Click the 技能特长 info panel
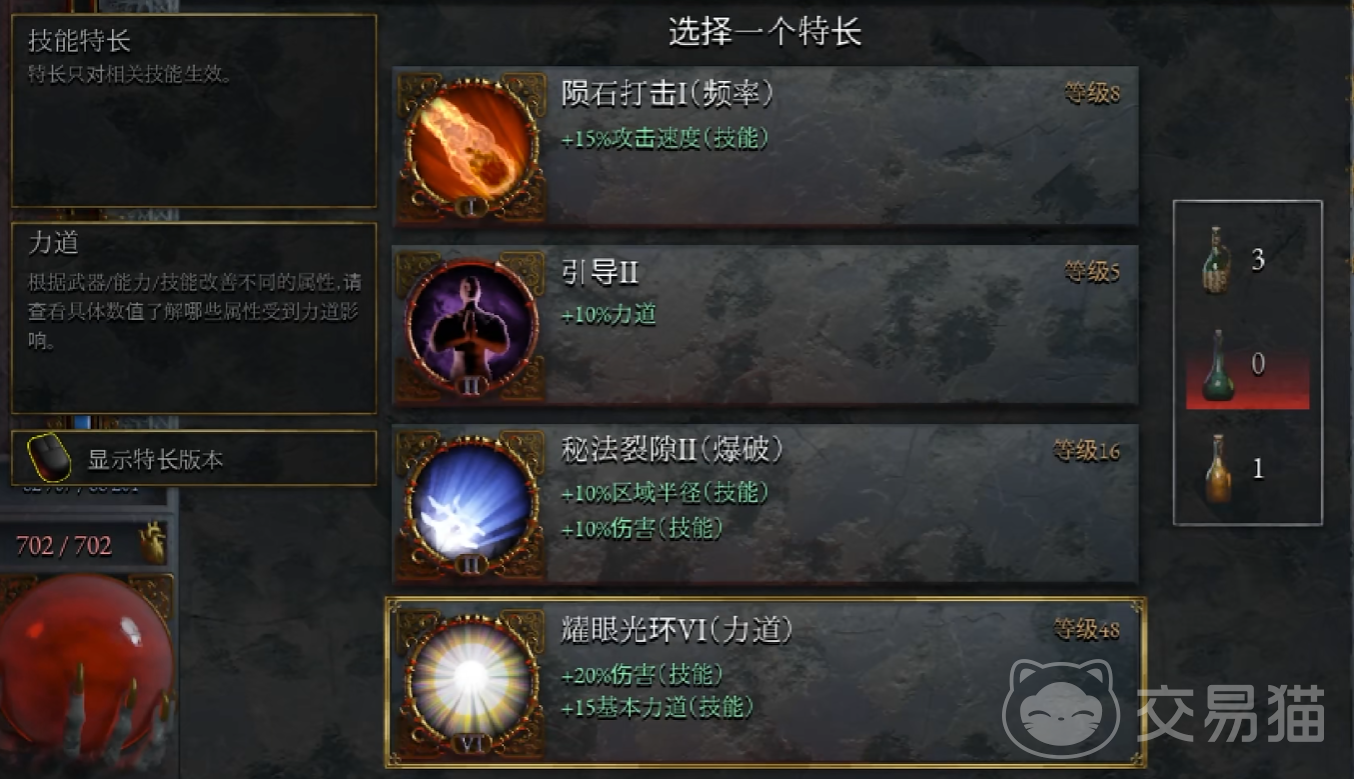The image size is (1354, 779). pos(194,111)
